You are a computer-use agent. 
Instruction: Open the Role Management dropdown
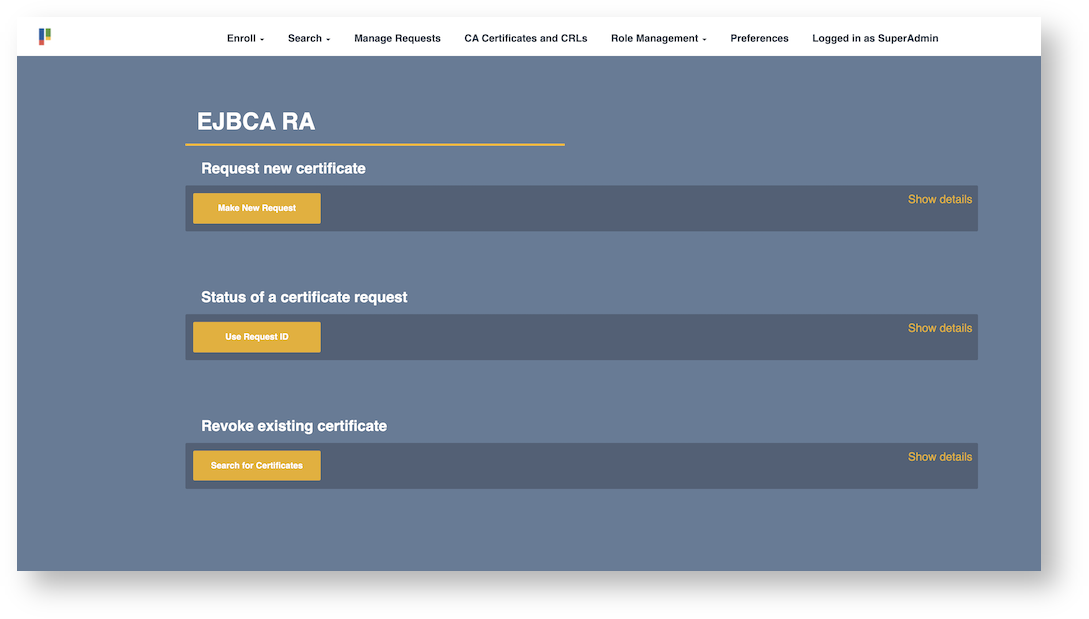654,38
